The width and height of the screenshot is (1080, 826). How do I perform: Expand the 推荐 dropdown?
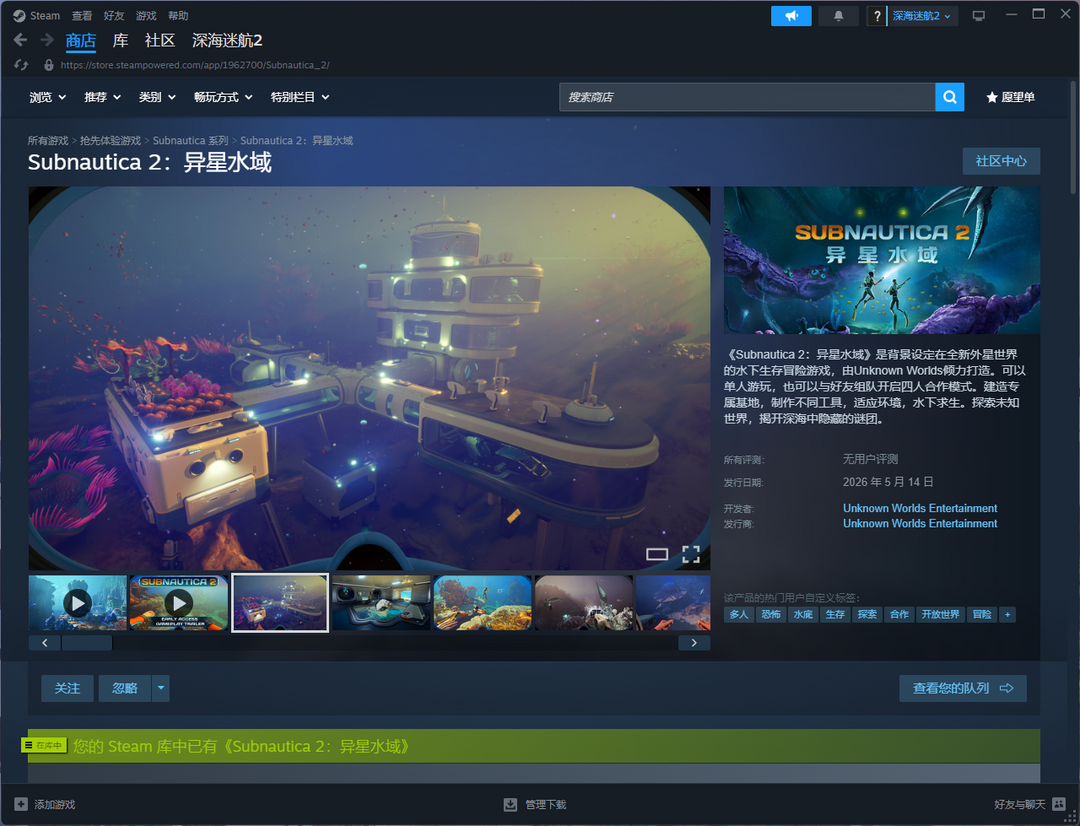[x=103, y=97]
